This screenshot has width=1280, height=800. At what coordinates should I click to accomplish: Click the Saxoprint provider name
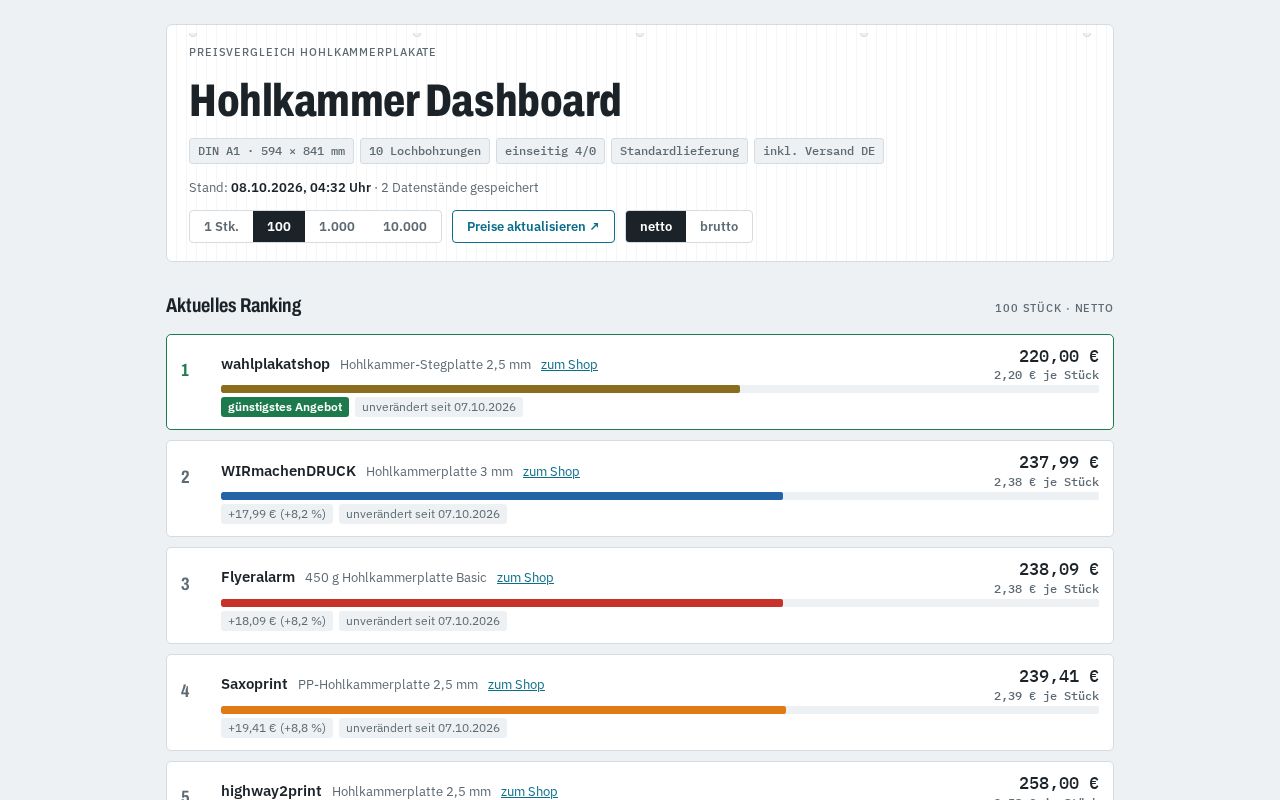point(254,685)
